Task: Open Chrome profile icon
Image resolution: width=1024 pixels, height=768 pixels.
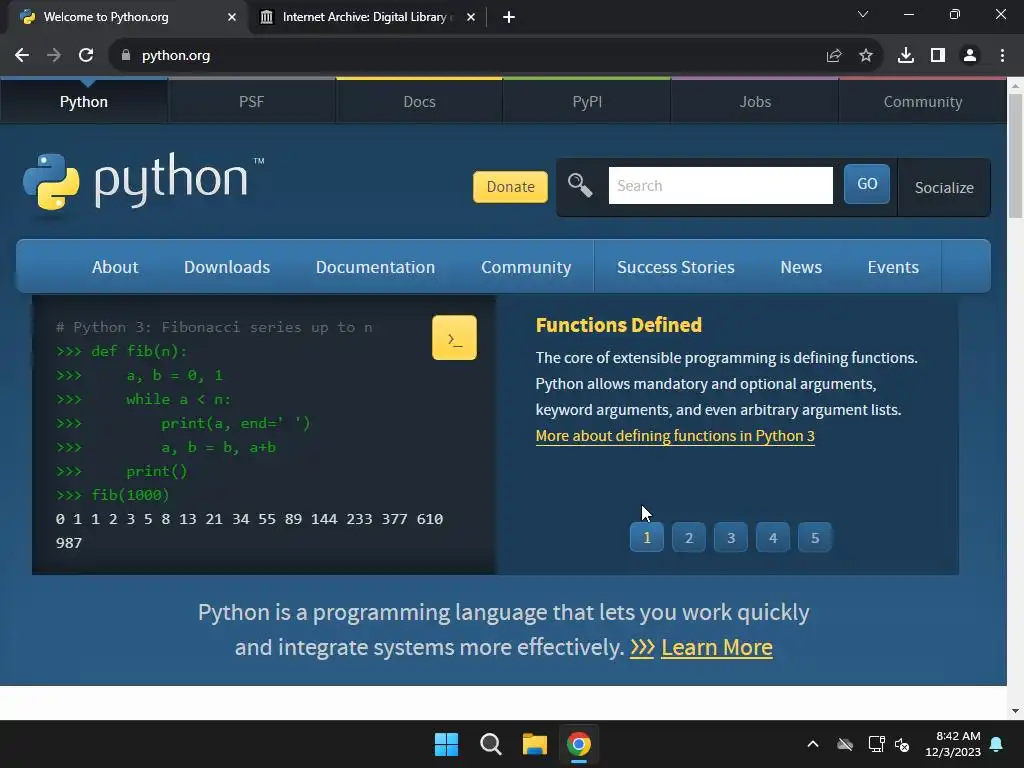Action: click(970, 56)
